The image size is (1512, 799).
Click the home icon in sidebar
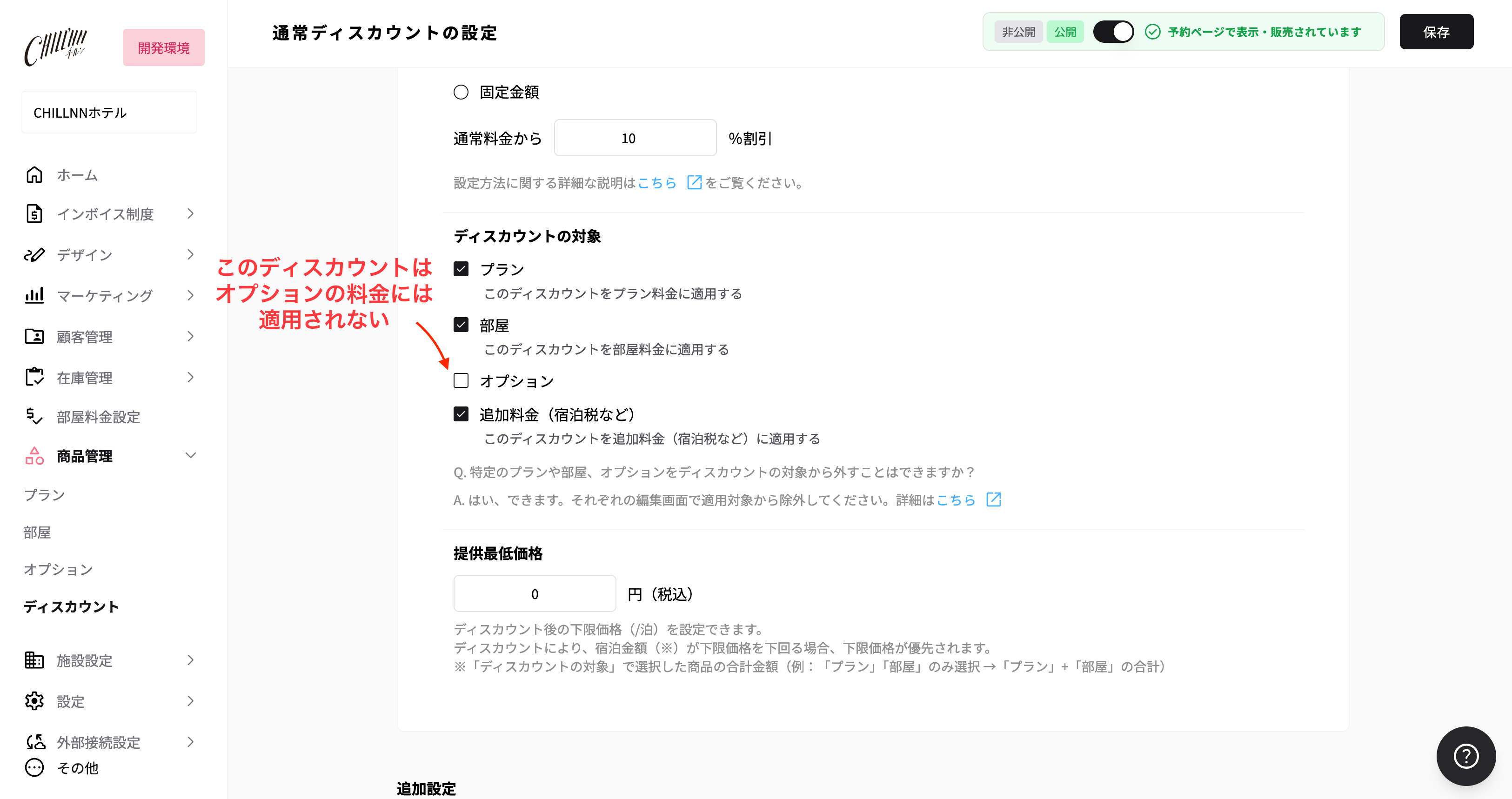click(34, 175)
